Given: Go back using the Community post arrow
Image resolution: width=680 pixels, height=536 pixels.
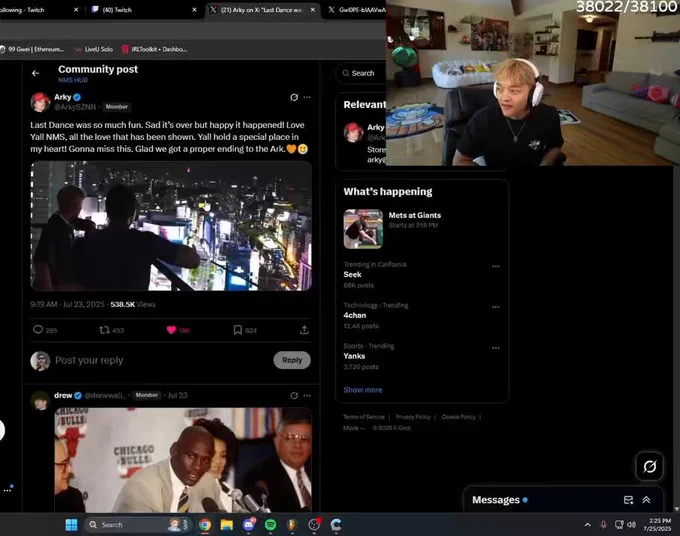Looking at the screenshot, I should point(36,73).
